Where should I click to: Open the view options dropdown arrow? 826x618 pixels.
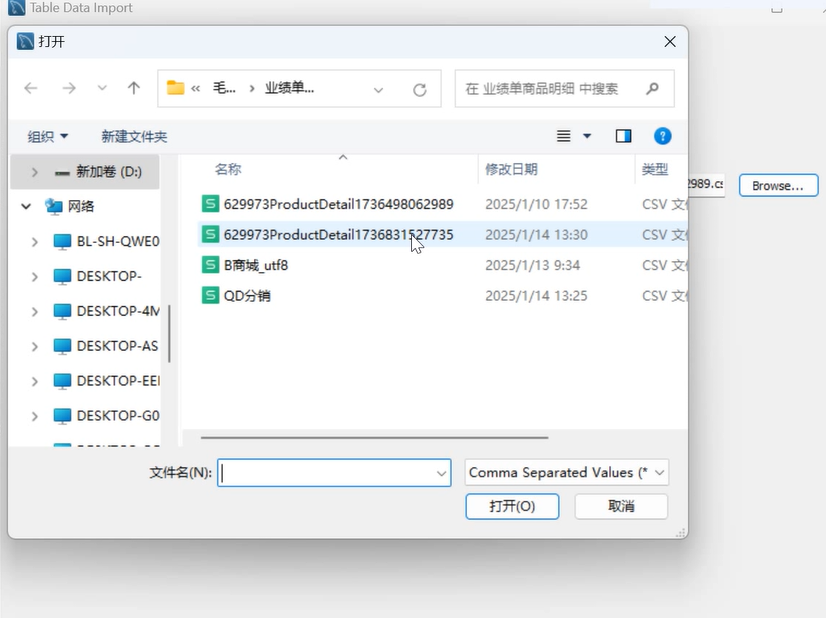click(587, 136)
